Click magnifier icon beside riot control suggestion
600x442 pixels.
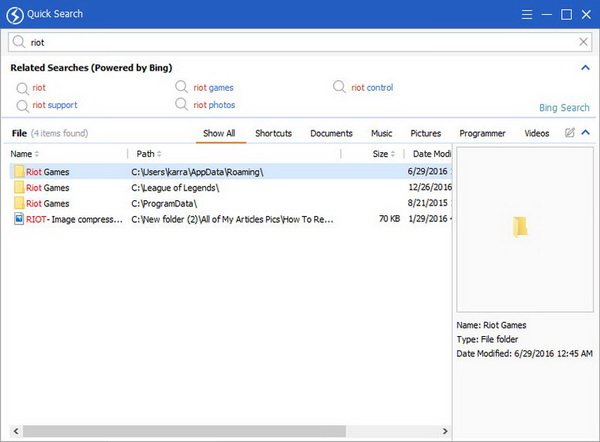tap(341, 88)
